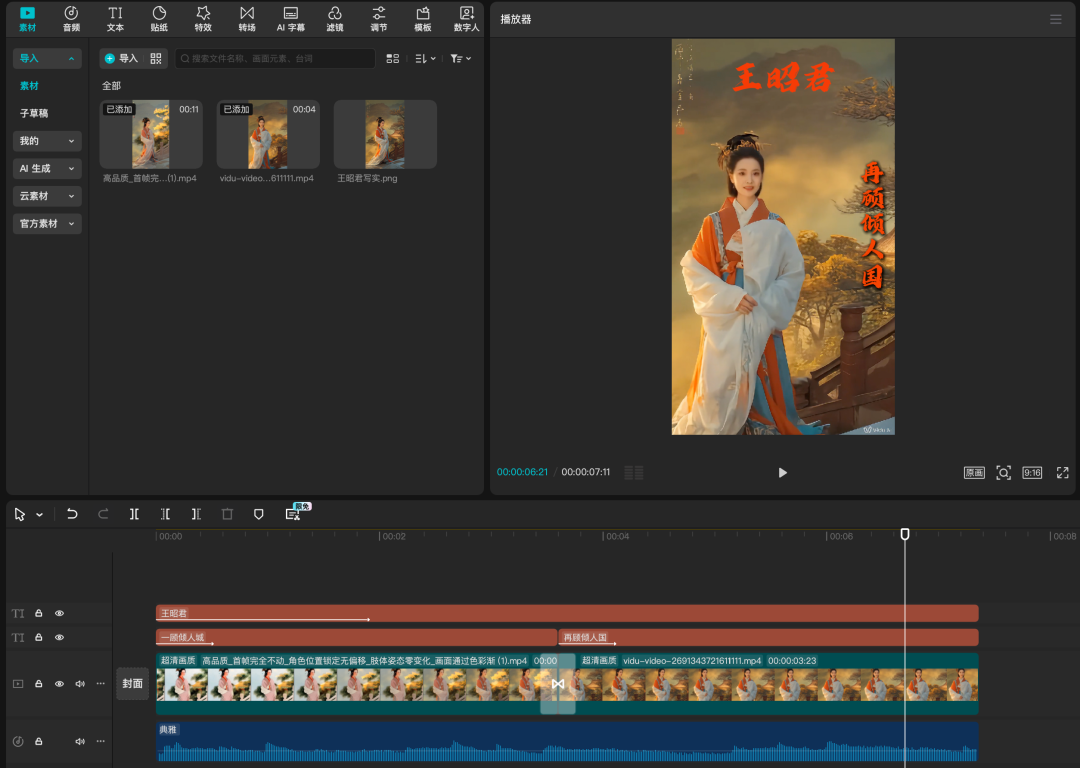The image size is (1080, 768).
Task: Hide the 王昭君 text track
Action: tap(59, 613)
